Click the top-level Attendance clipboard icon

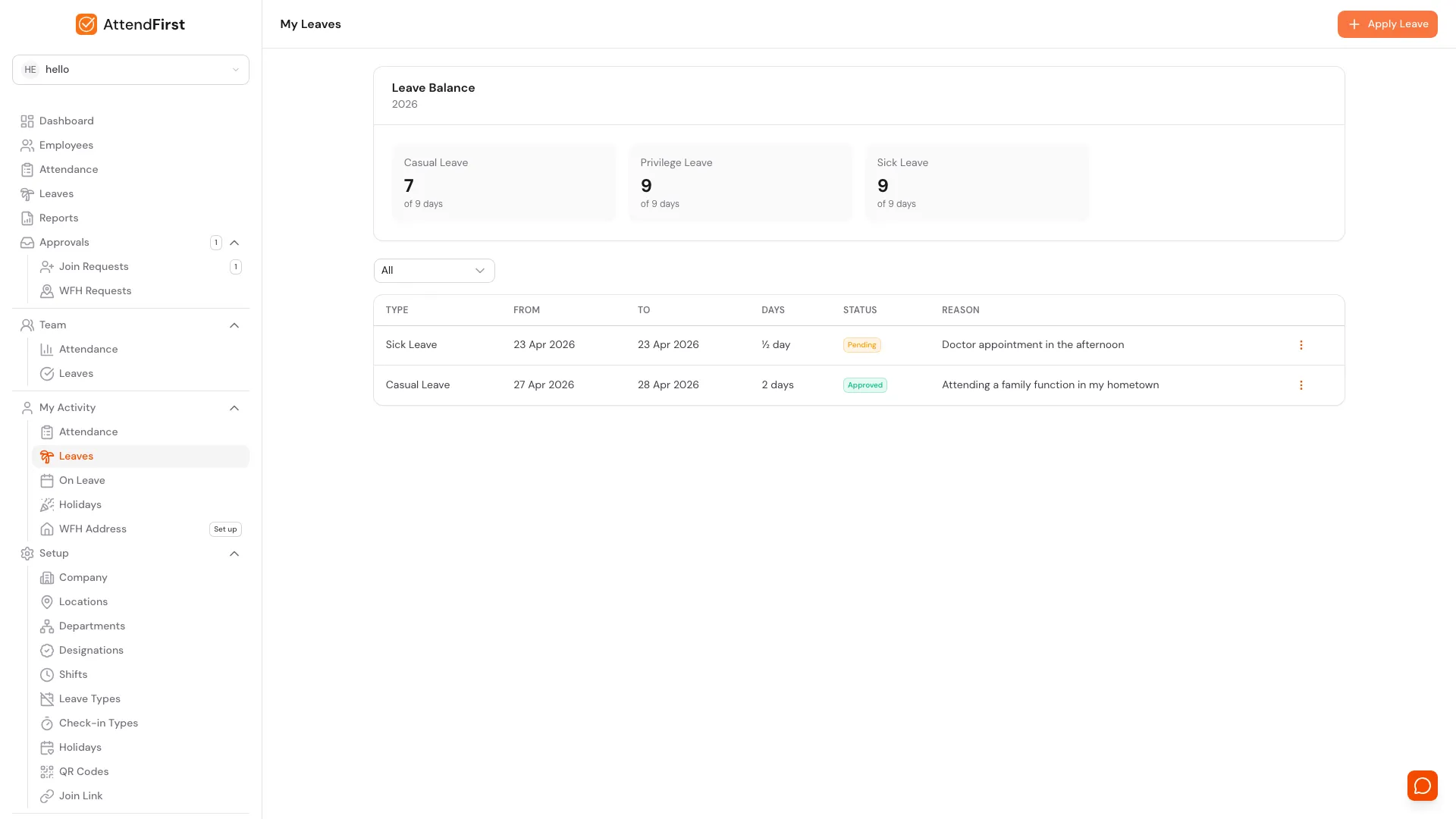click(x=27, y=170)
